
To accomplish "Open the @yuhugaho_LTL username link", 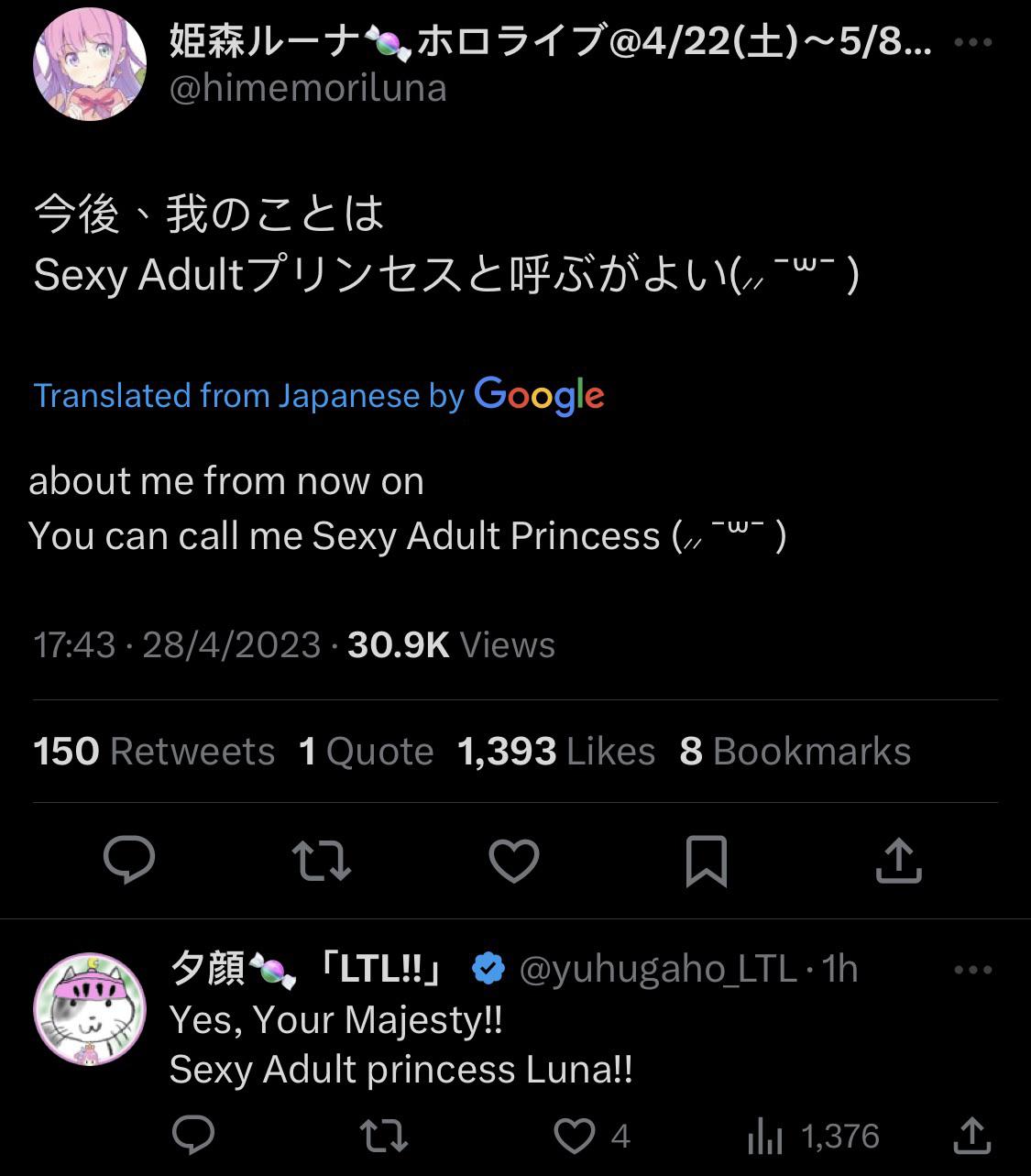I will [x=657, y=969].
